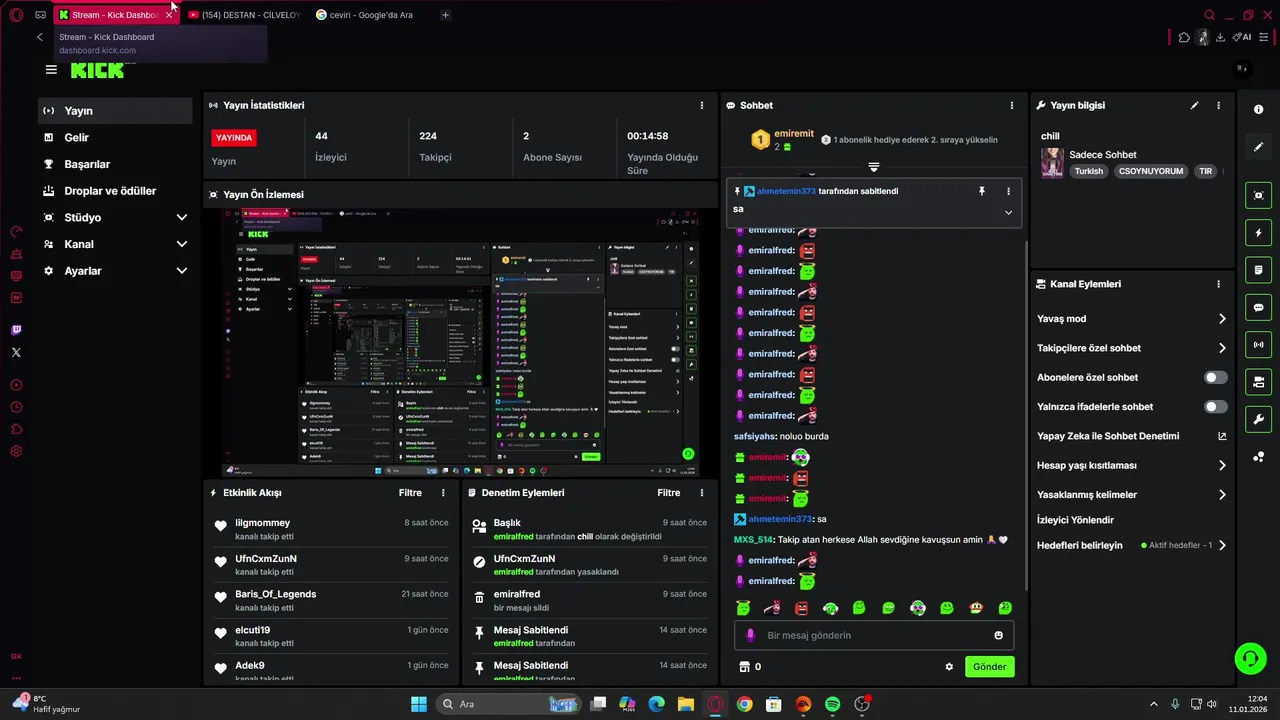Click the broadcast stats widget icon on right rail
1280x720 pixels.
coord(1259,345)
